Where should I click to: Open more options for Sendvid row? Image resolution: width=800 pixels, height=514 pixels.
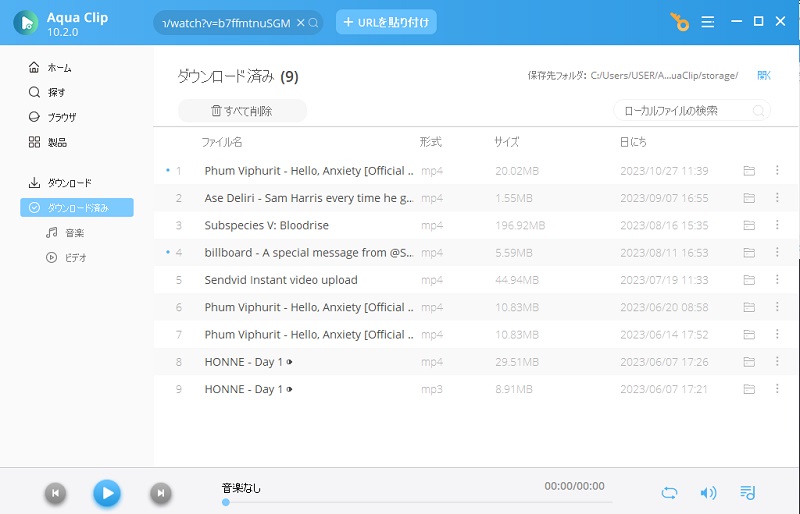[x=777, y=279]
